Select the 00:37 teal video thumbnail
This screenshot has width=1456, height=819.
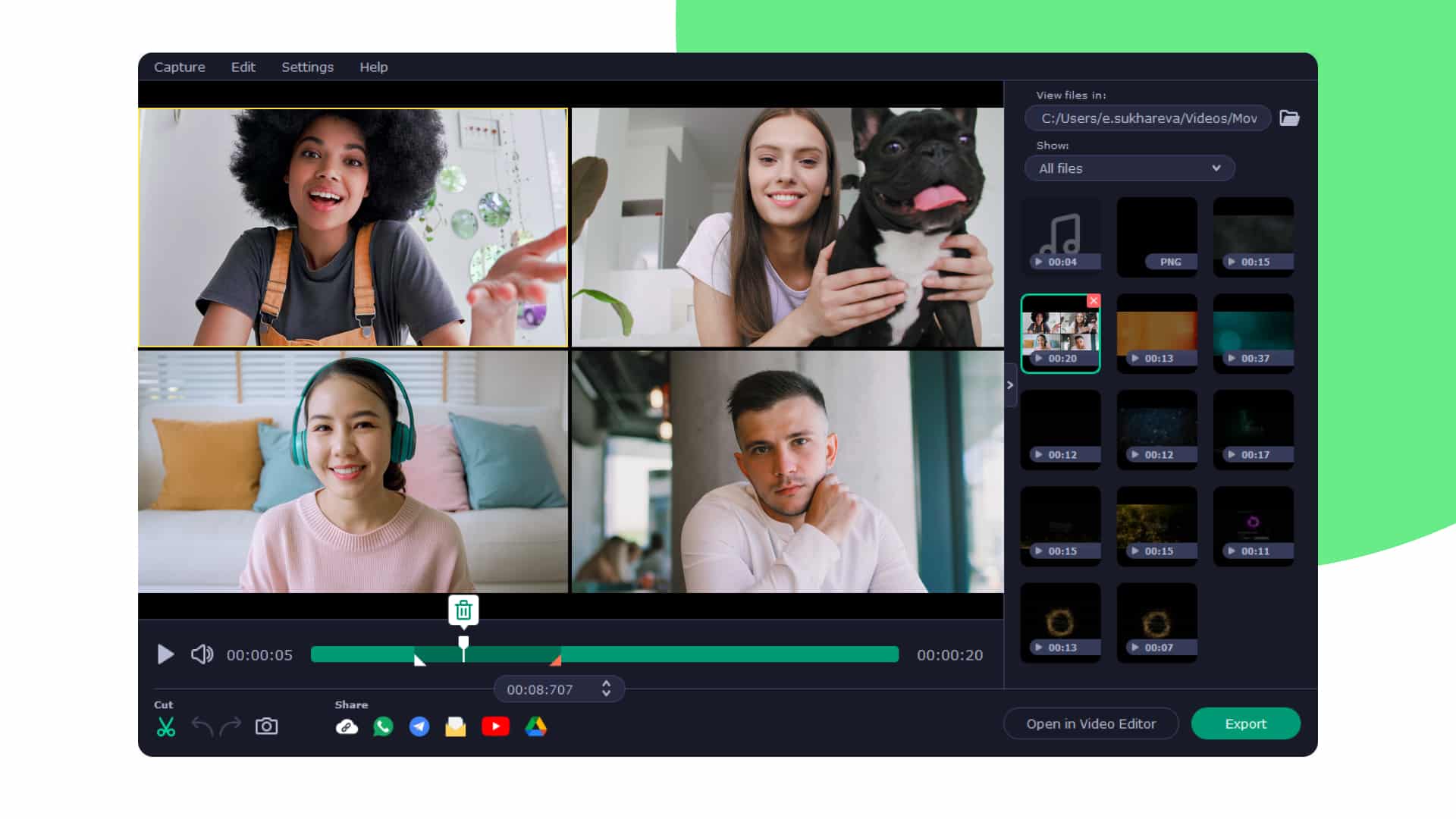(1253, 332)
